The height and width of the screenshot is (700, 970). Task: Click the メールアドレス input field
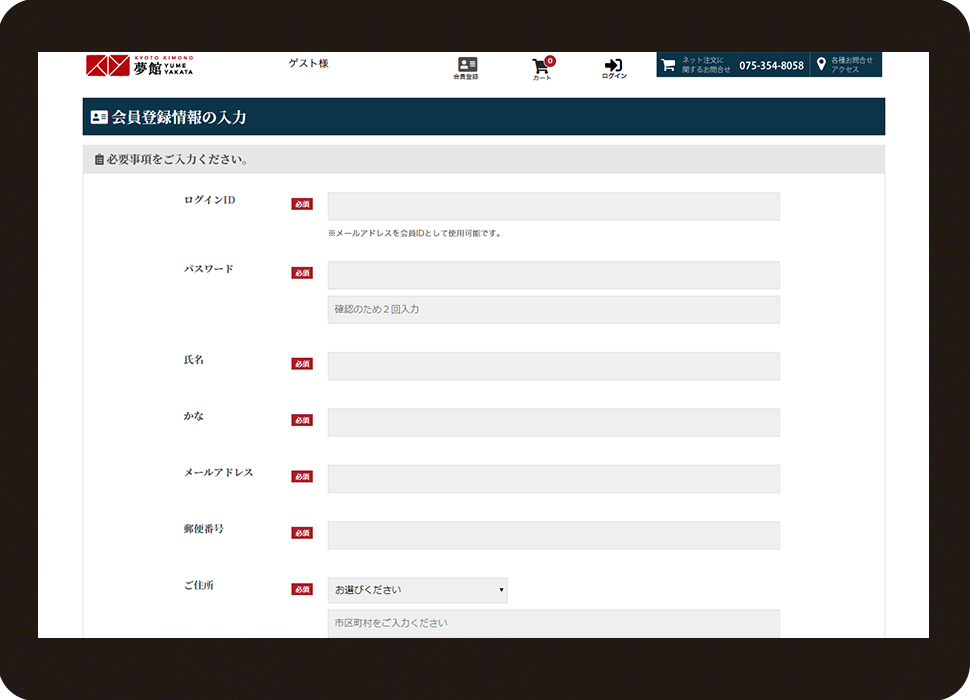pos(553,479)
